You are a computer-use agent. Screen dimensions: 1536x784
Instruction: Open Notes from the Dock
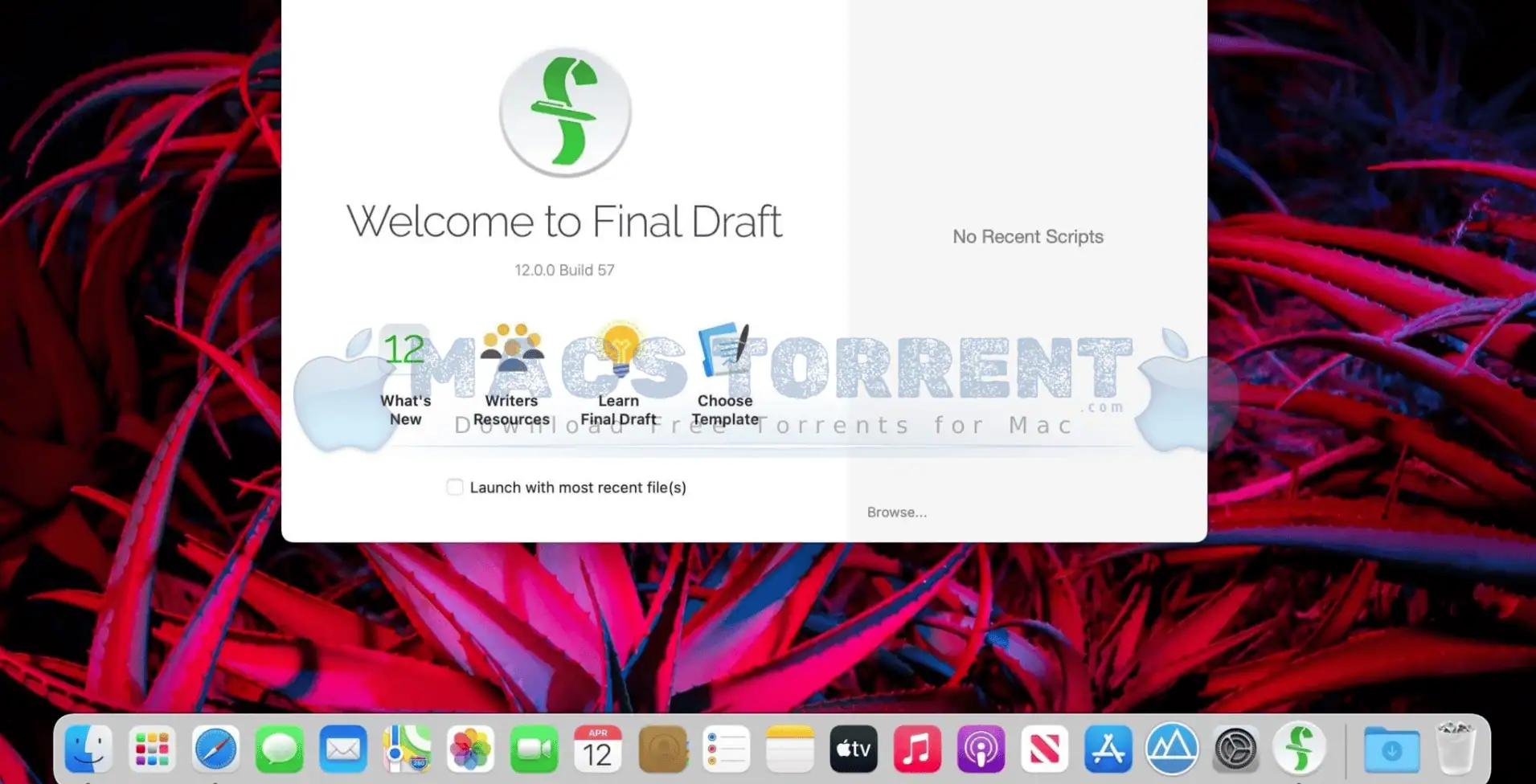pos(790,749)
